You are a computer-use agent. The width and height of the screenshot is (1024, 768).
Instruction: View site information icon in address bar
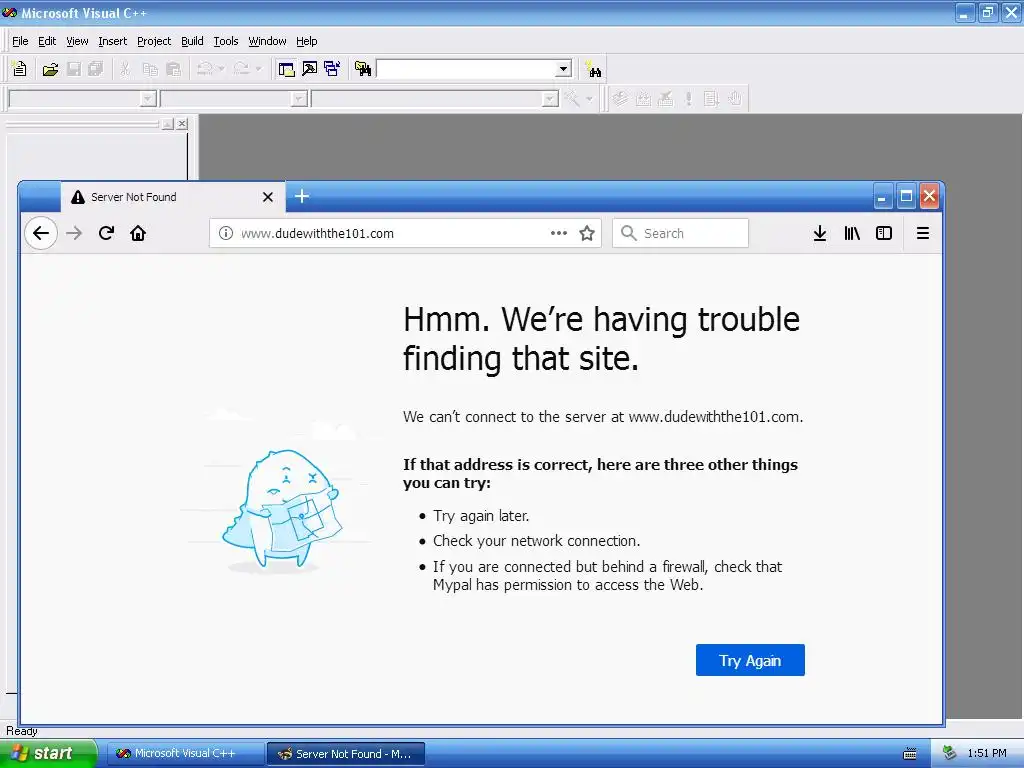pos(225,233)
